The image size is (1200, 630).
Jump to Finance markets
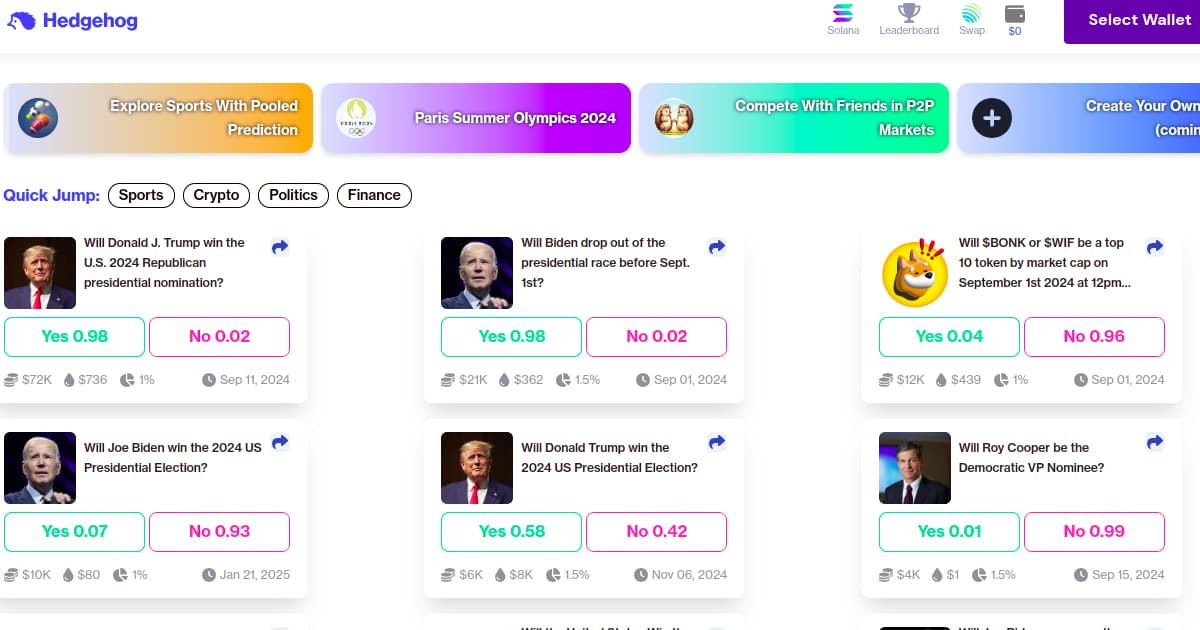[374, 195]
